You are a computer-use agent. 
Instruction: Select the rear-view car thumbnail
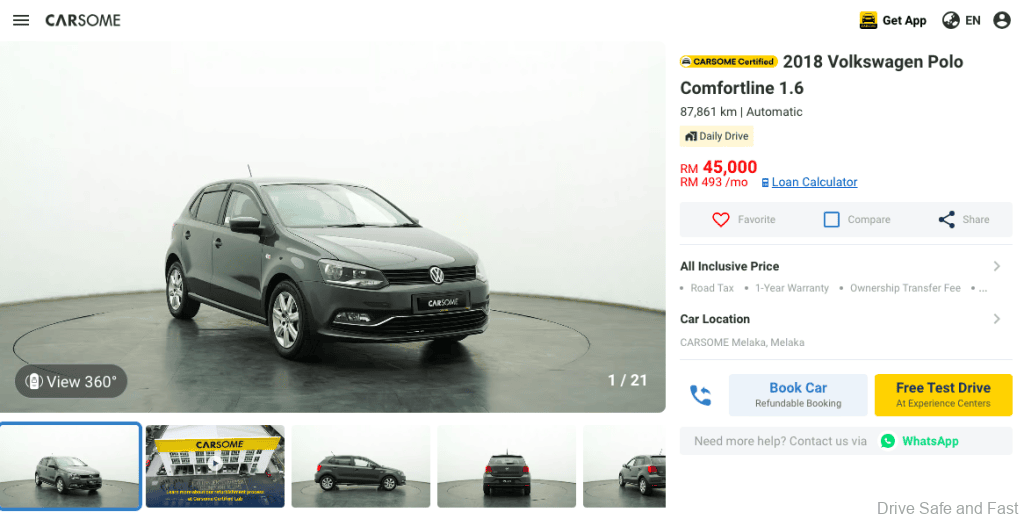point(506,466)
